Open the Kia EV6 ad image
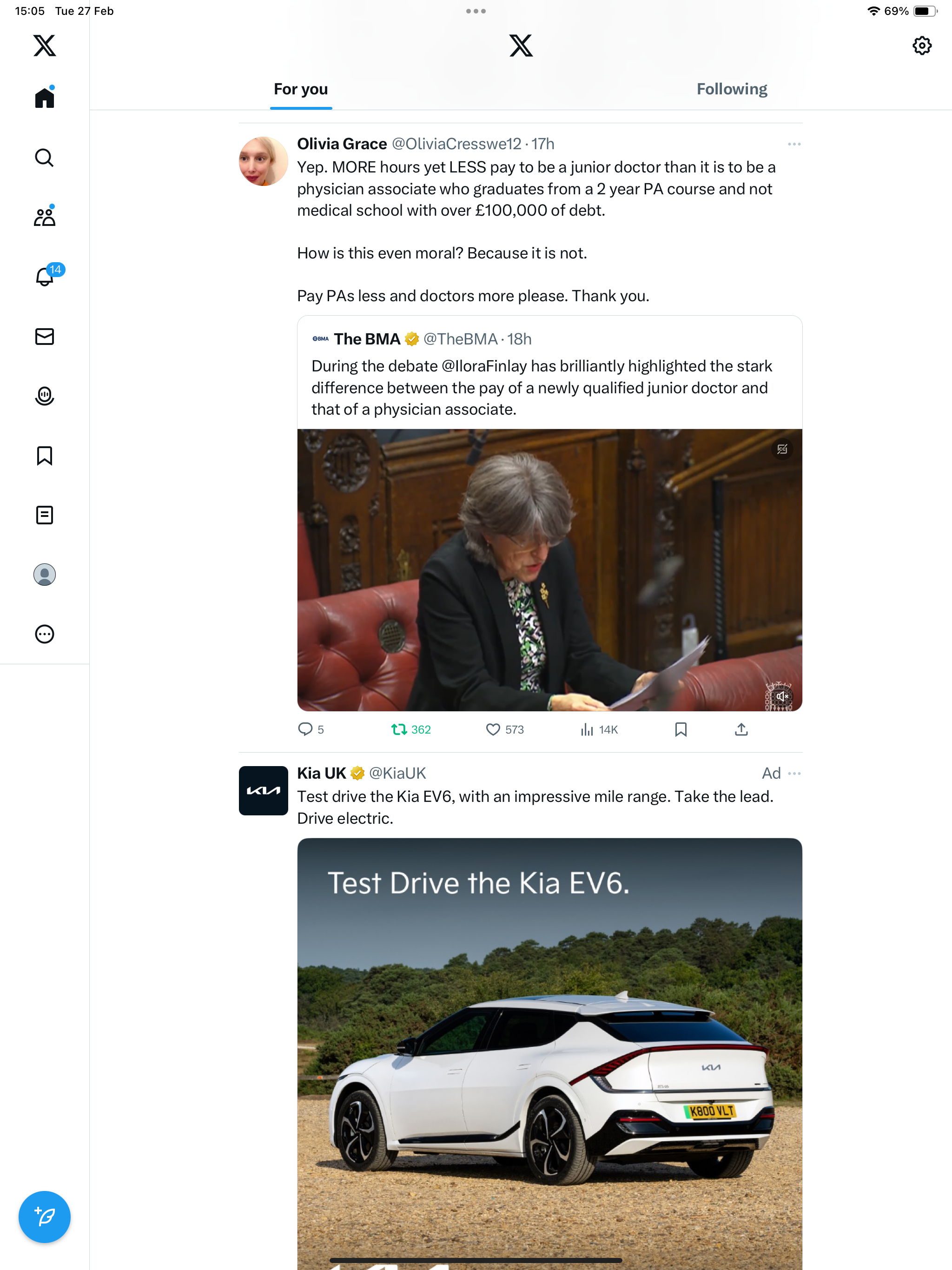 tap(549, 1053)
